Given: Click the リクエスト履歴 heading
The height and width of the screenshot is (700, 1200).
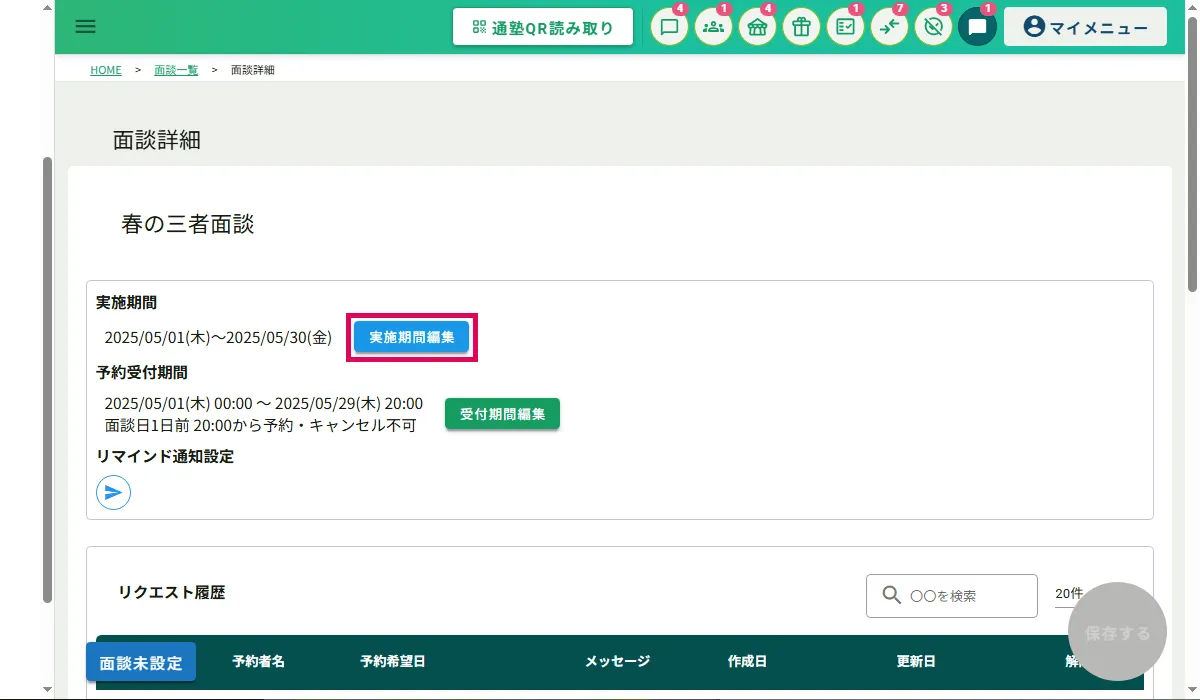Looking at the screenshot, I should pos(172,592).
